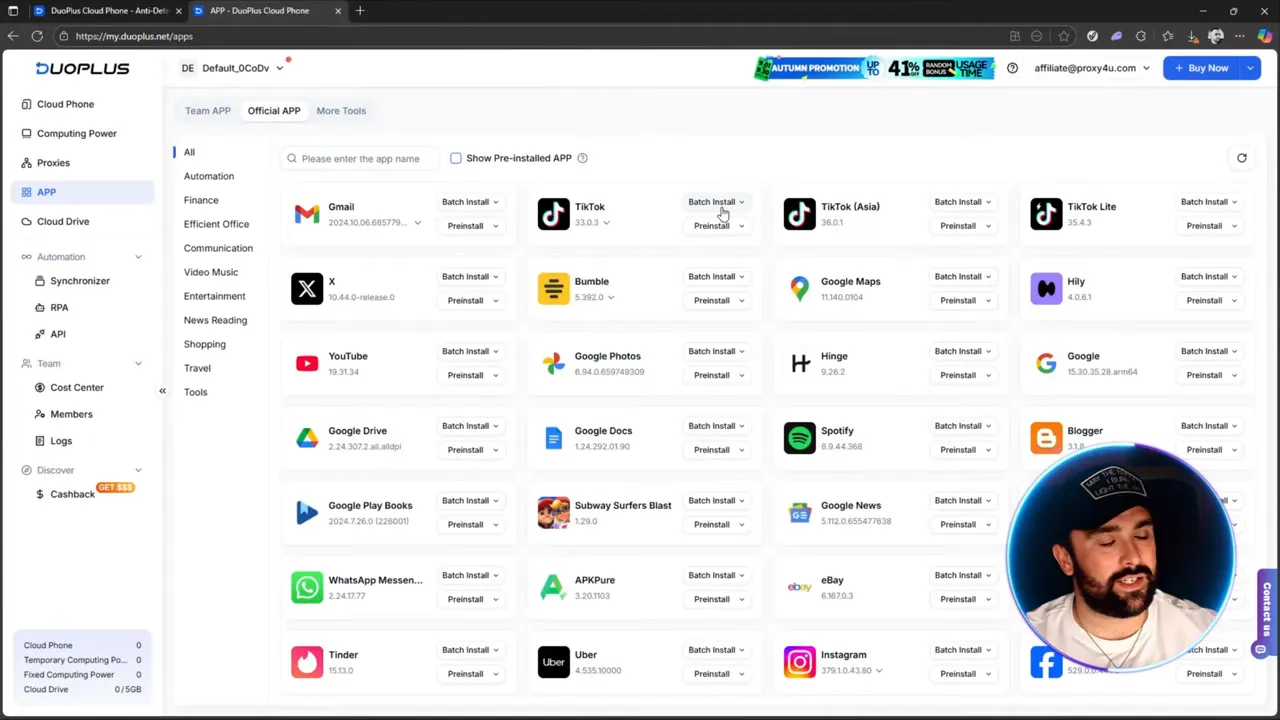Screen dimensions: 1280x720
Task: Open Proxies in sidebar
Action: (82, 163)
